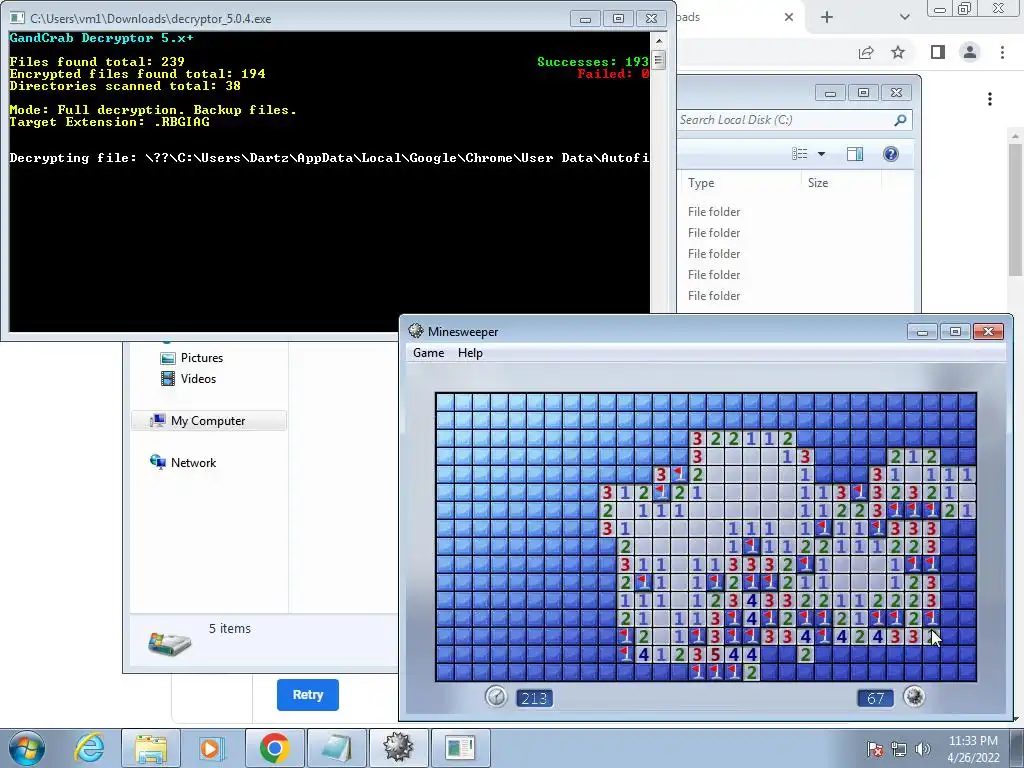Open Chrome profile avatar icon
Viewport: 1024px width, 768px height.
pos(970,52)
